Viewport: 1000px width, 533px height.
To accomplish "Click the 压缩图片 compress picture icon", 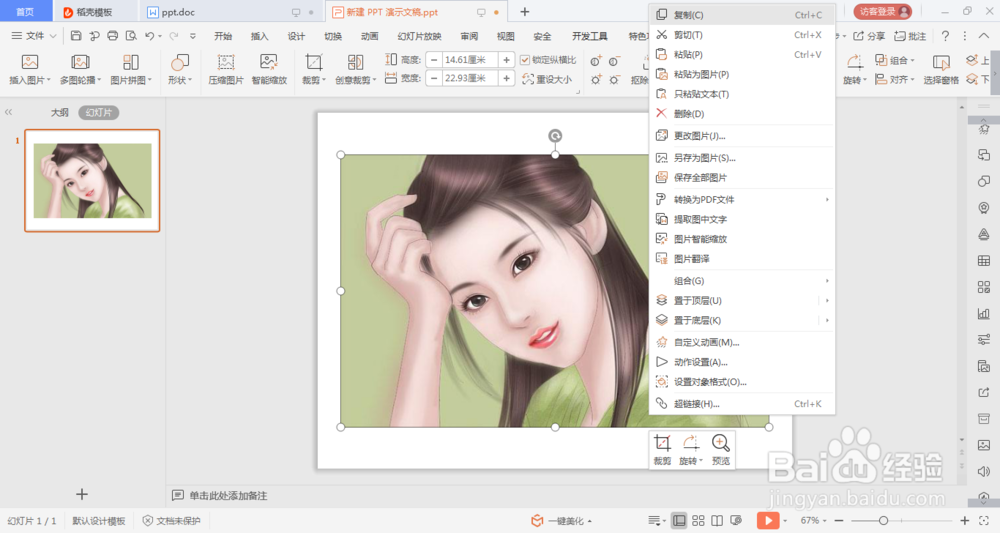I will (226, 62).
